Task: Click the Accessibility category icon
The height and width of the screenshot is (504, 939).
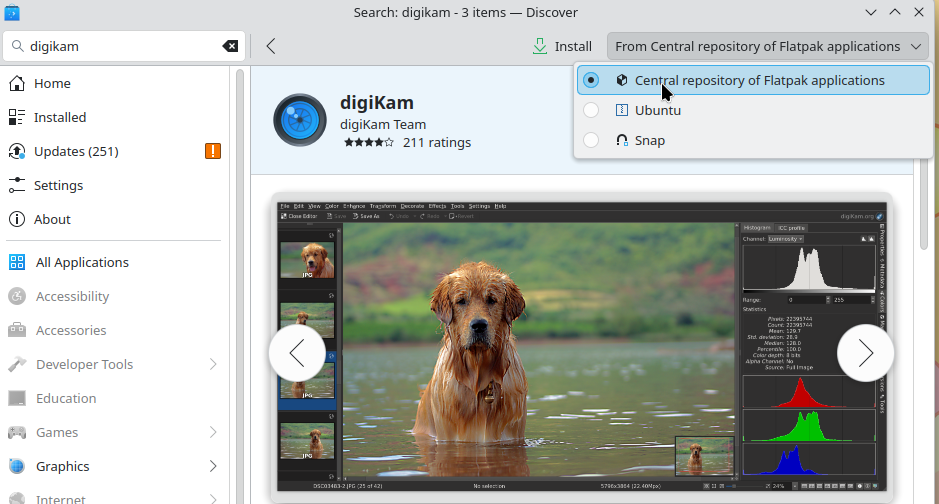Action: (17, 296)
